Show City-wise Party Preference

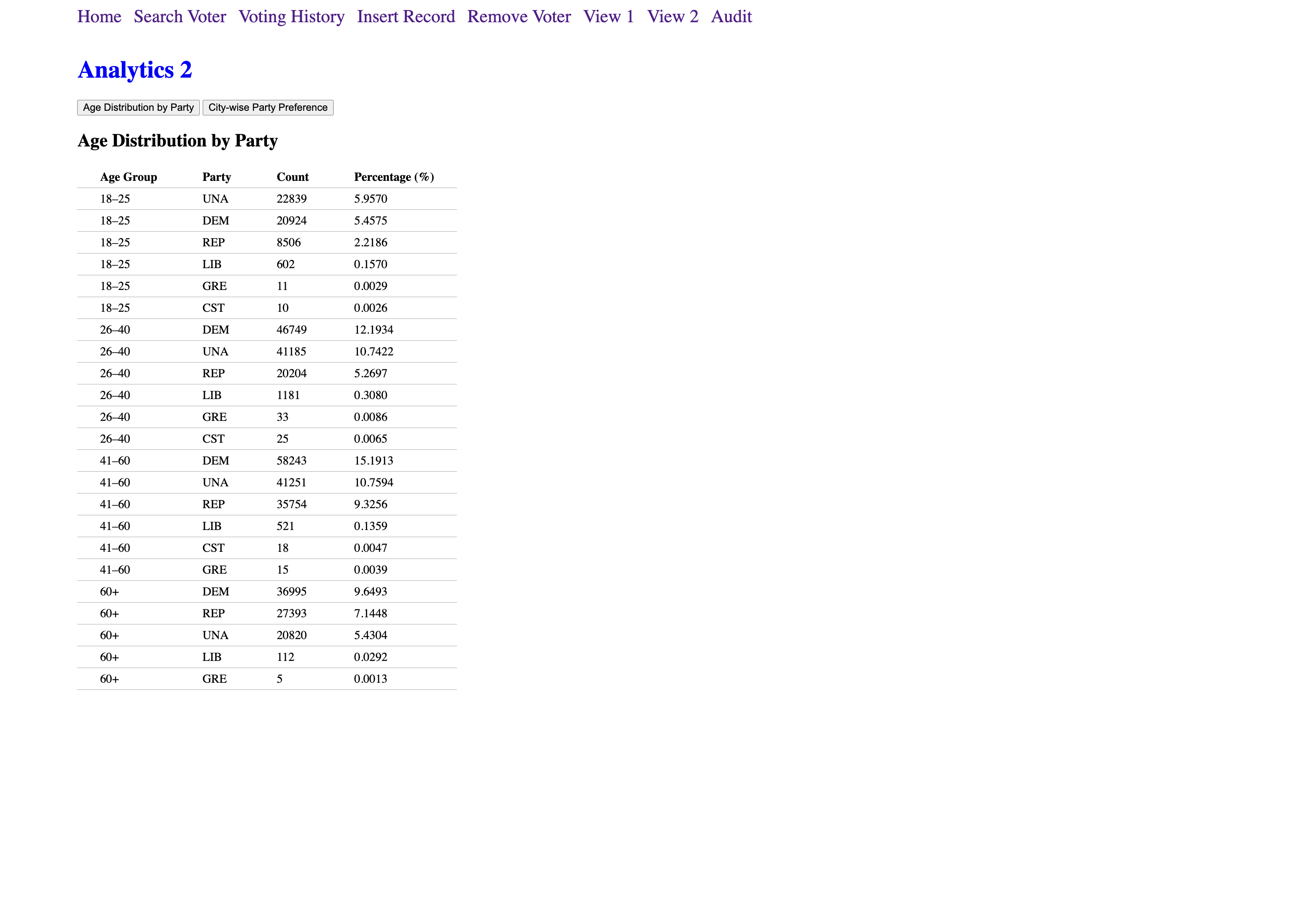tap(268, 107)
